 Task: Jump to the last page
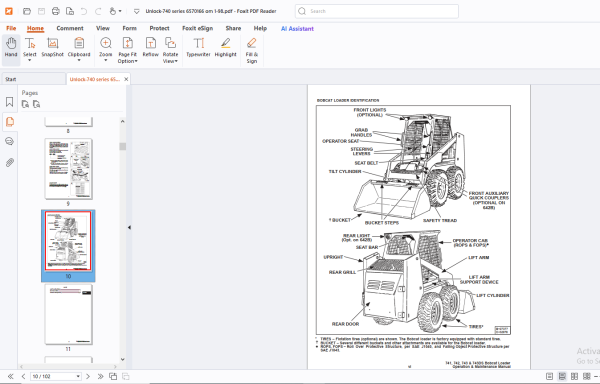click(100, 376)
